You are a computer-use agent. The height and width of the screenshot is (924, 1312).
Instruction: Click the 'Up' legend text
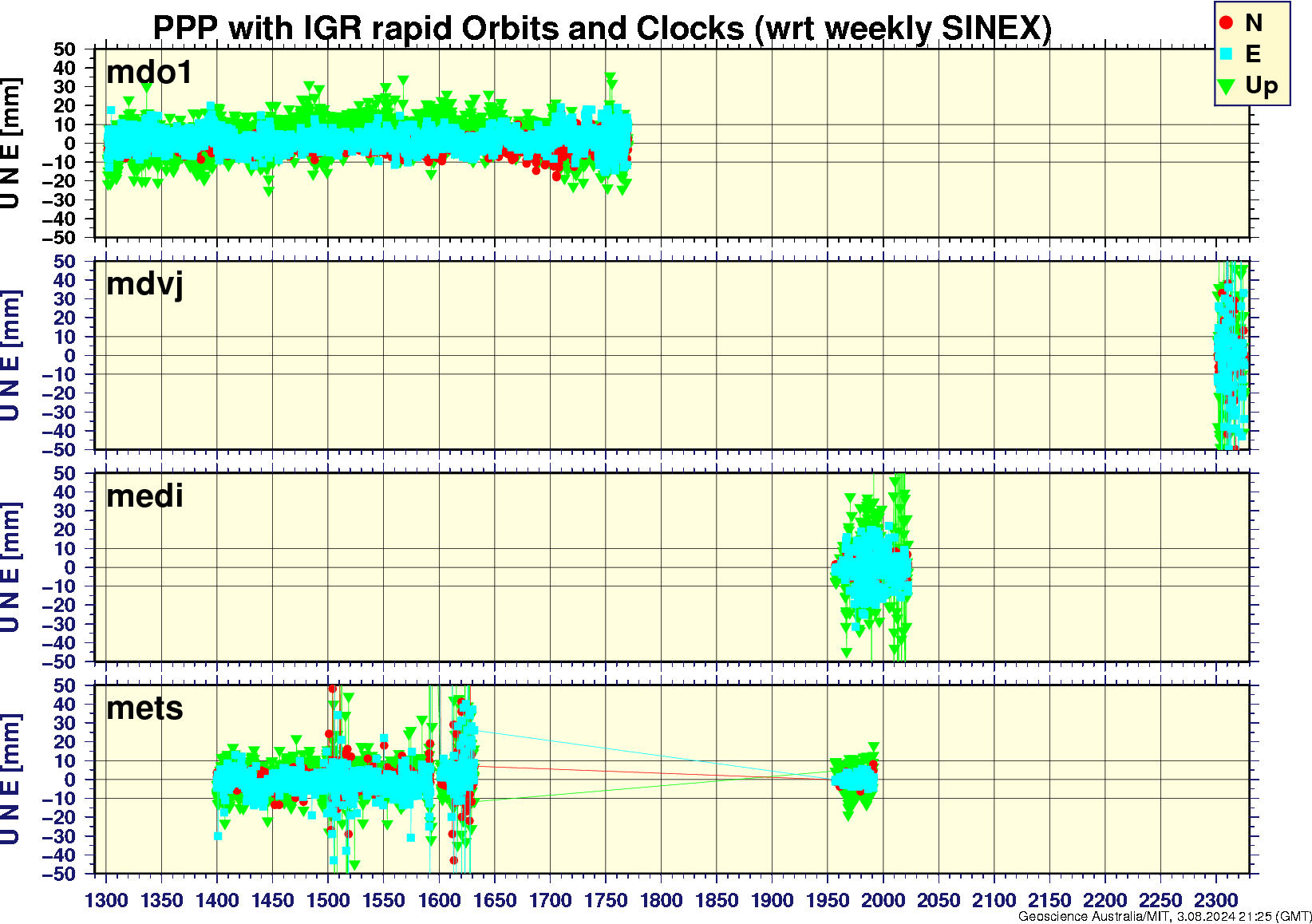[1262, 85]
